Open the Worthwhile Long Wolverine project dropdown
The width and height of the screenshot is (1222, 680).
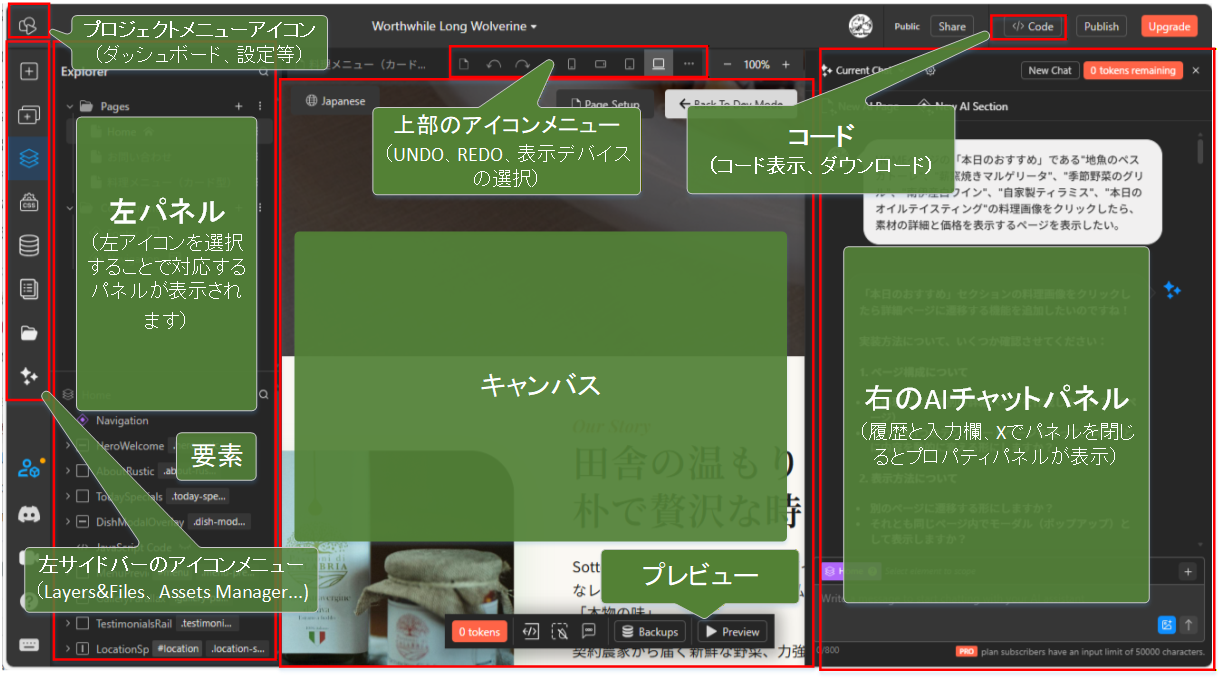click(x=456, y=28)
